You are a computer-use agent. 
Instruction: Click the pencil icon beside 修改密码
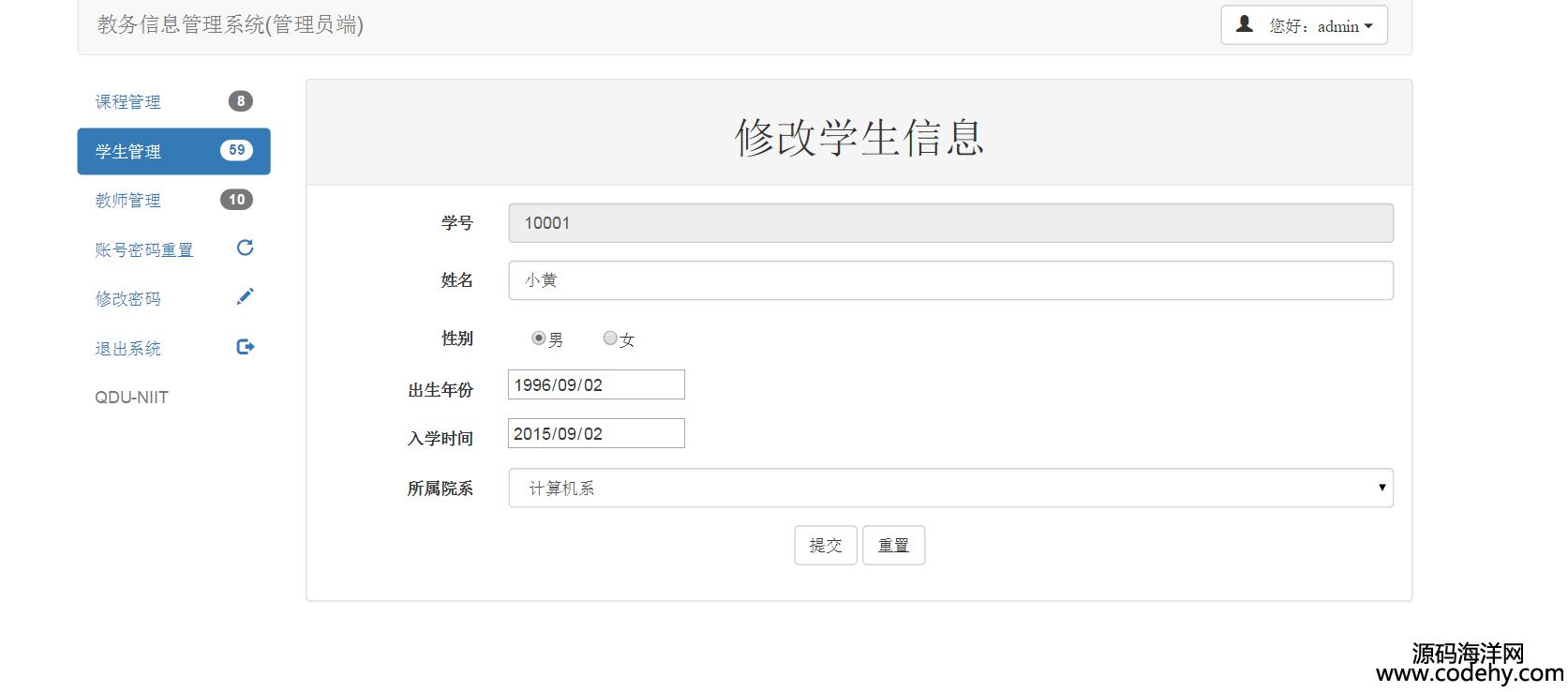[x=245, y=297]
